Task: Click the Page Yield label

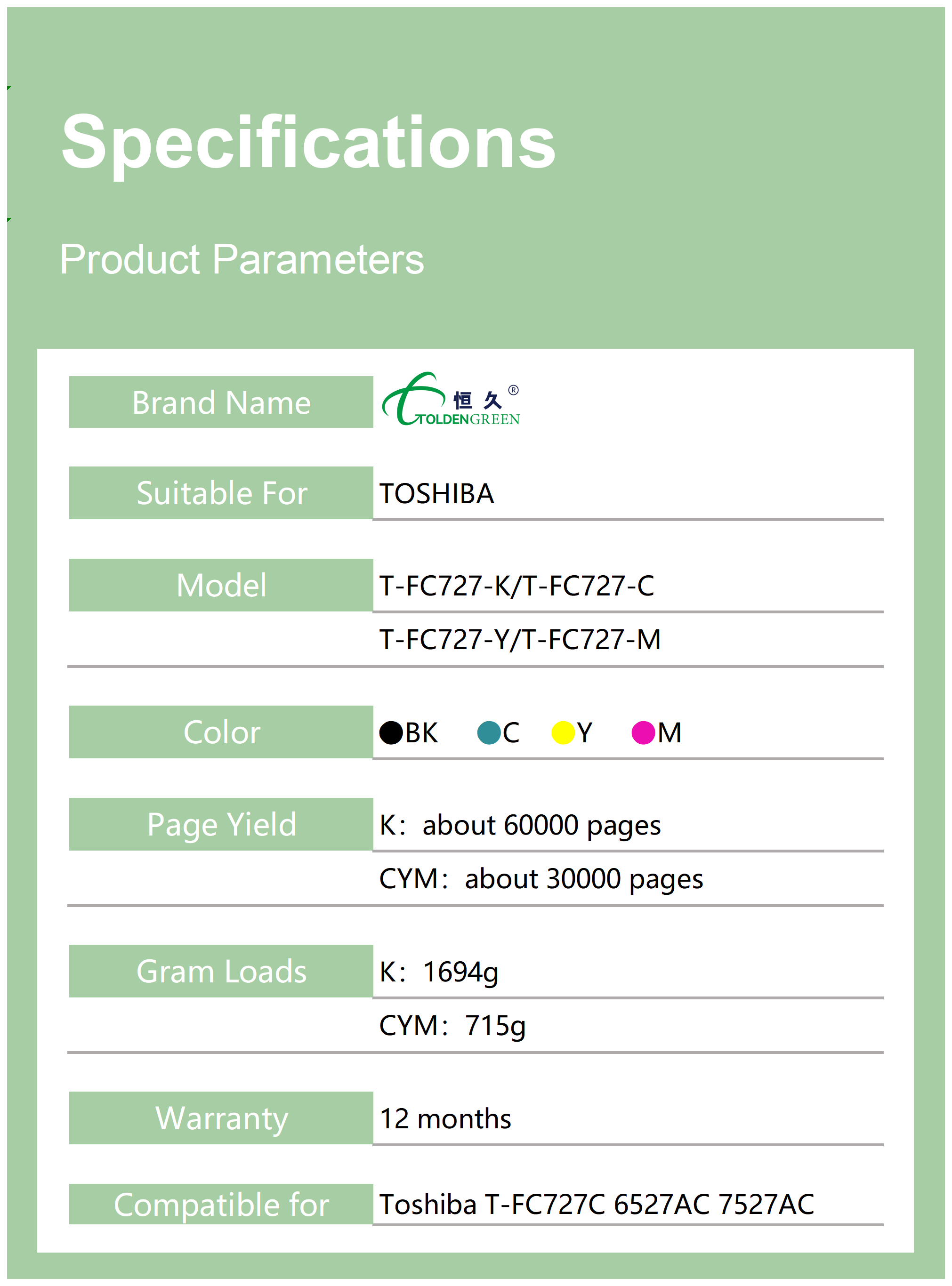Action: [221, 825]
